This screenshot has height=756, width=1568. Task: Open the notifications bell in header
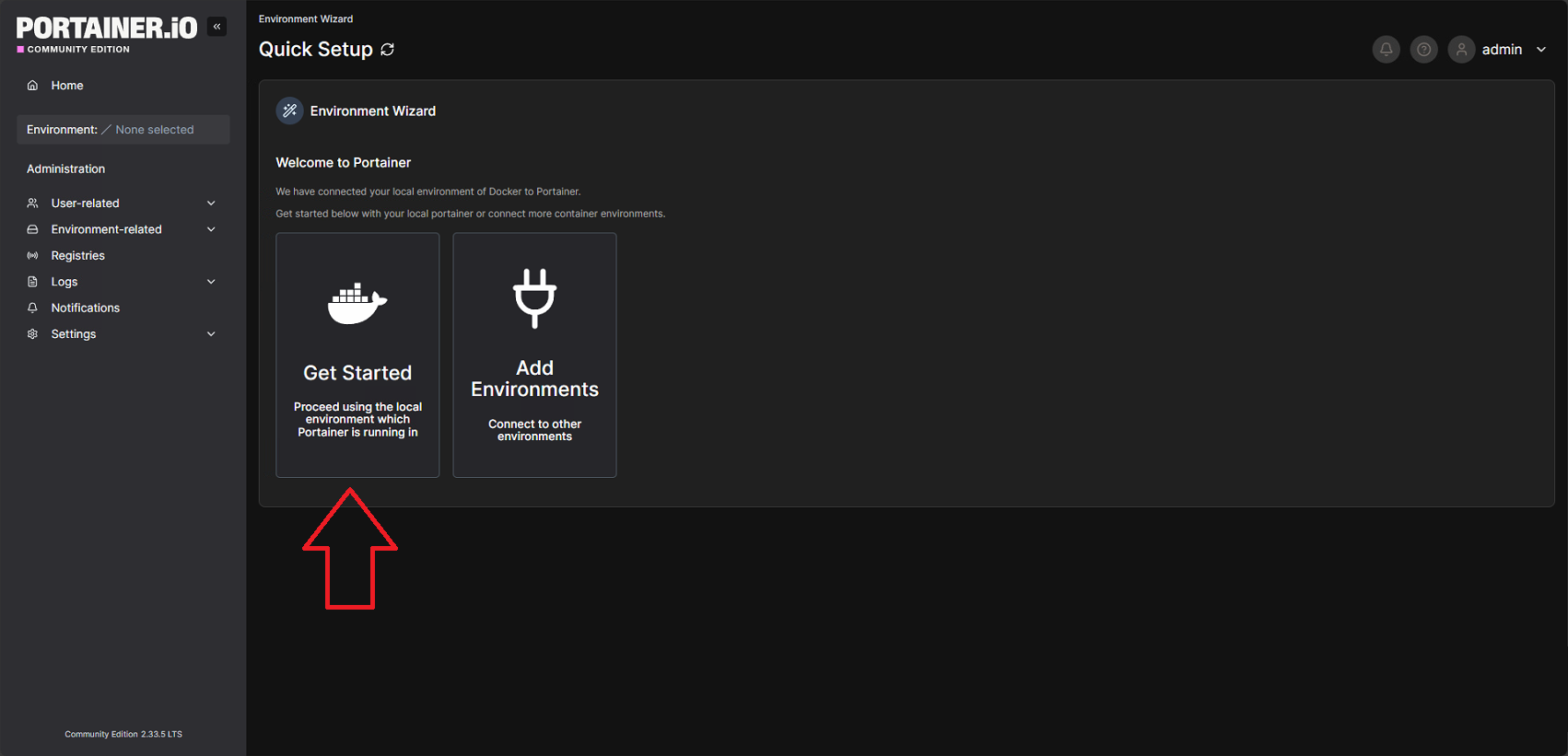pos(1386,50)
